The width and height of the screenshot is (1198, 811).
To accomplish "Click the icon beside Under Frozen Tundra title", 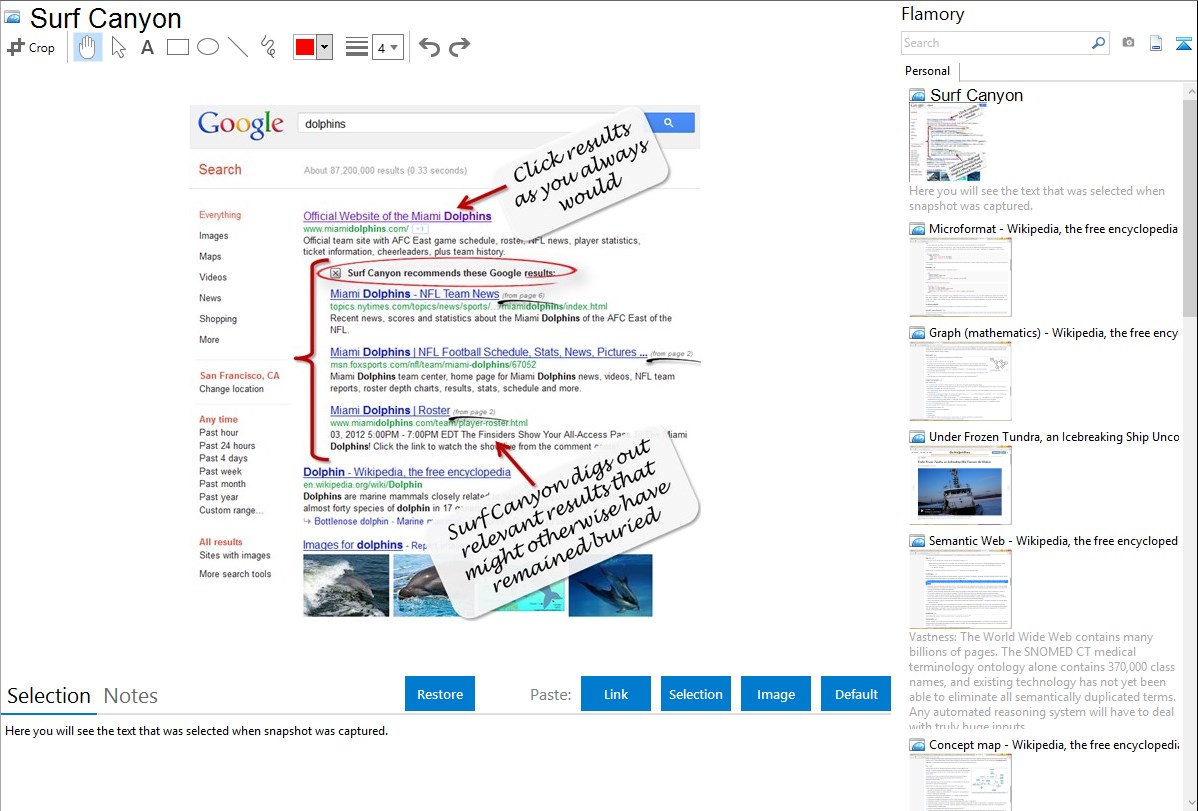I will tap(917, 436).
